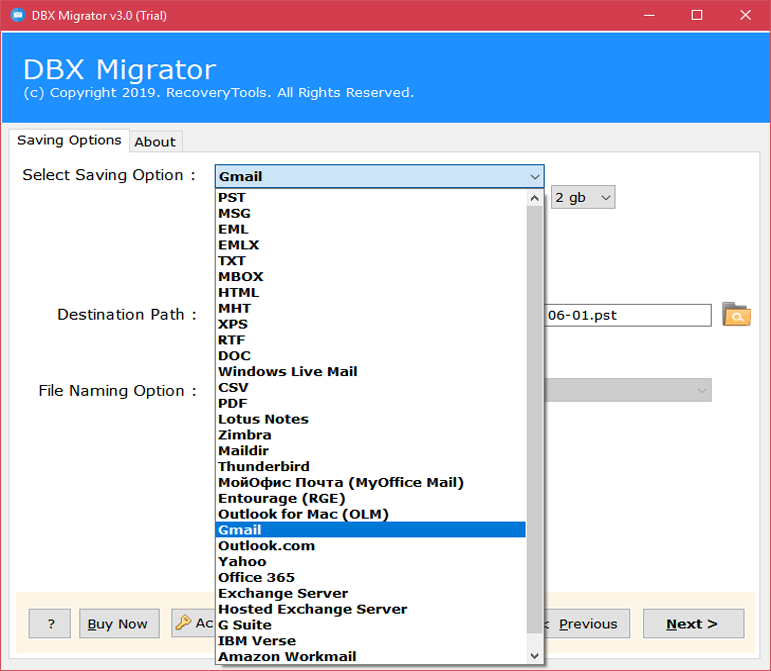Pick MBOX in the dropdown list

[x=371, y=276]
